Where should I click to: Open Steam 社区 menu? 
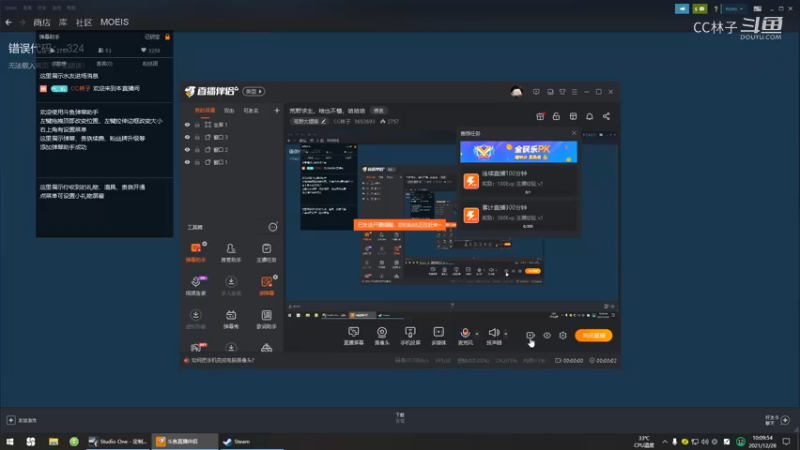point(84,22)
